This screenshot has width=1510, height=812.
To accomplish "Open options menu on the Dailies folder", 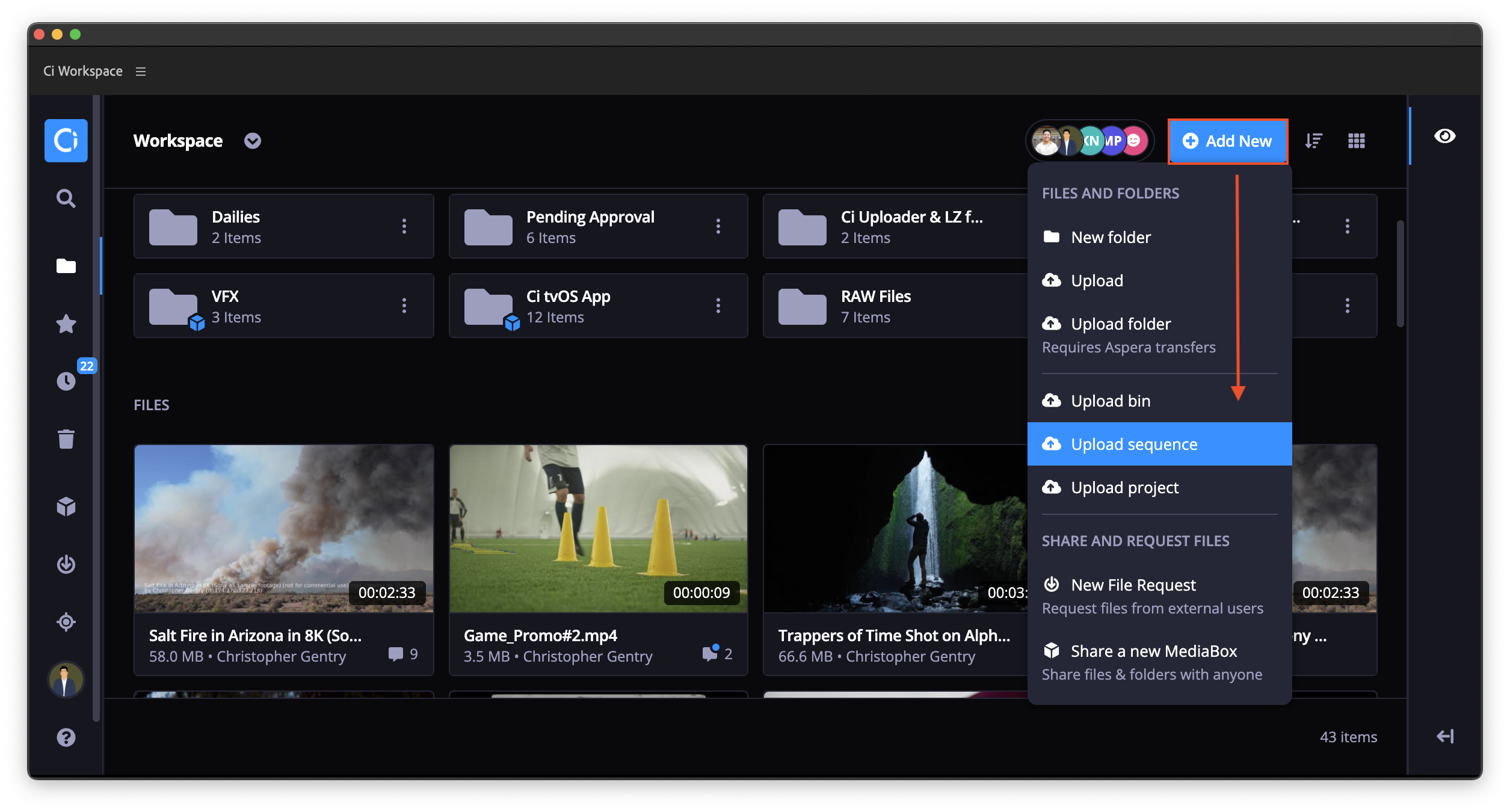I will tap(404, 226).
